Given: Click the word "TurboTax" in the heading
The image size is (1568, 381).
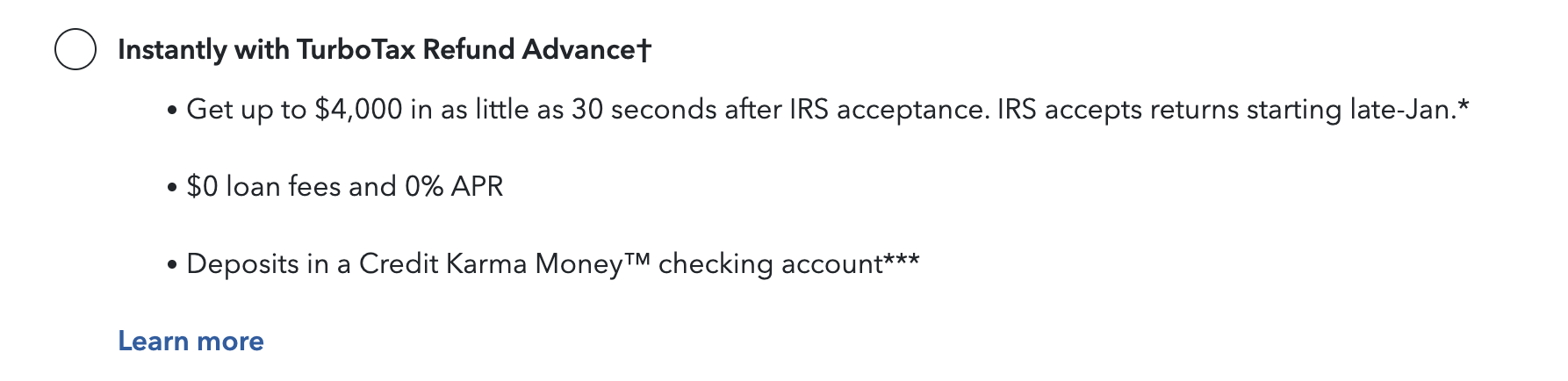Looking at the screenshot, I should 356,49.
